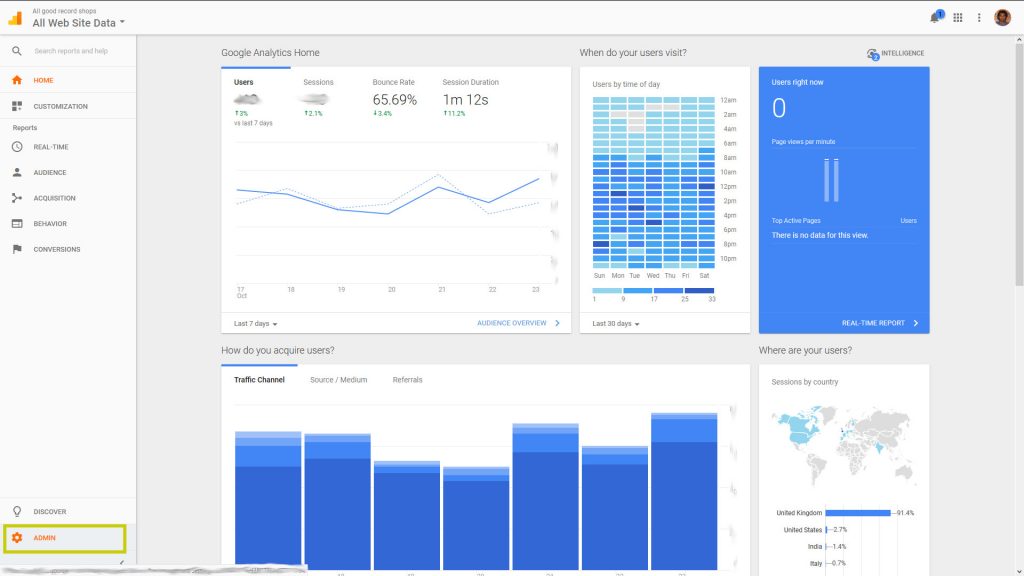Screen dimensions: 1024x576
Task: Open the notifications bell
Action: click(x=936, y=17)
